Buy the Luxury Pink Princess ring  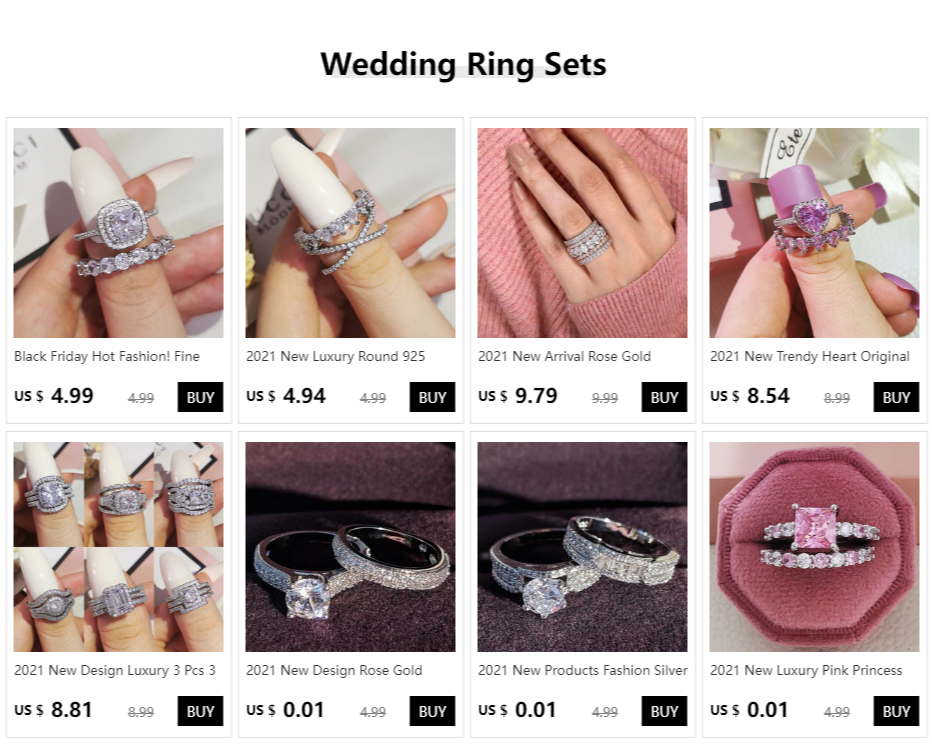click(896, 711)
